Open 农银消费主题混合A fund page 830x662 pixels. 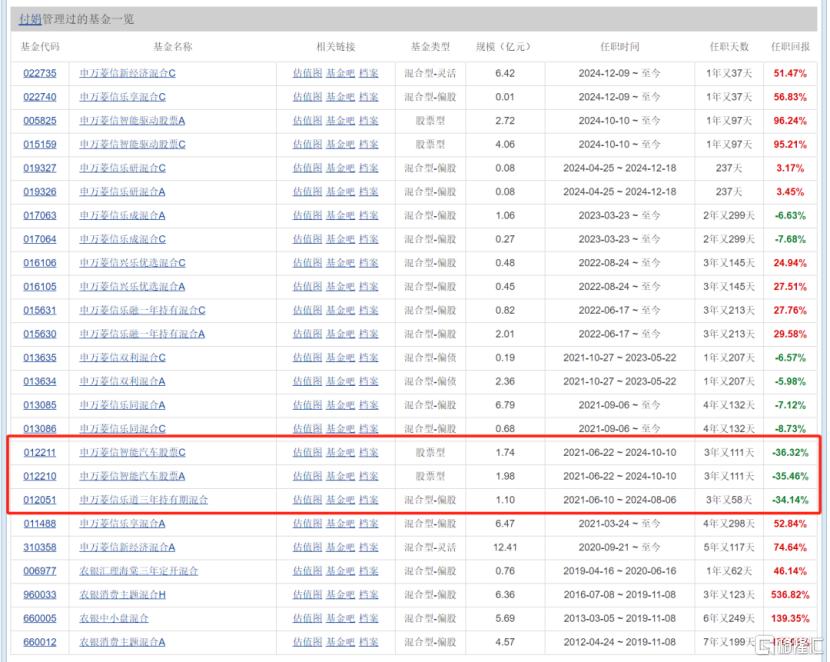click(122, 642)
